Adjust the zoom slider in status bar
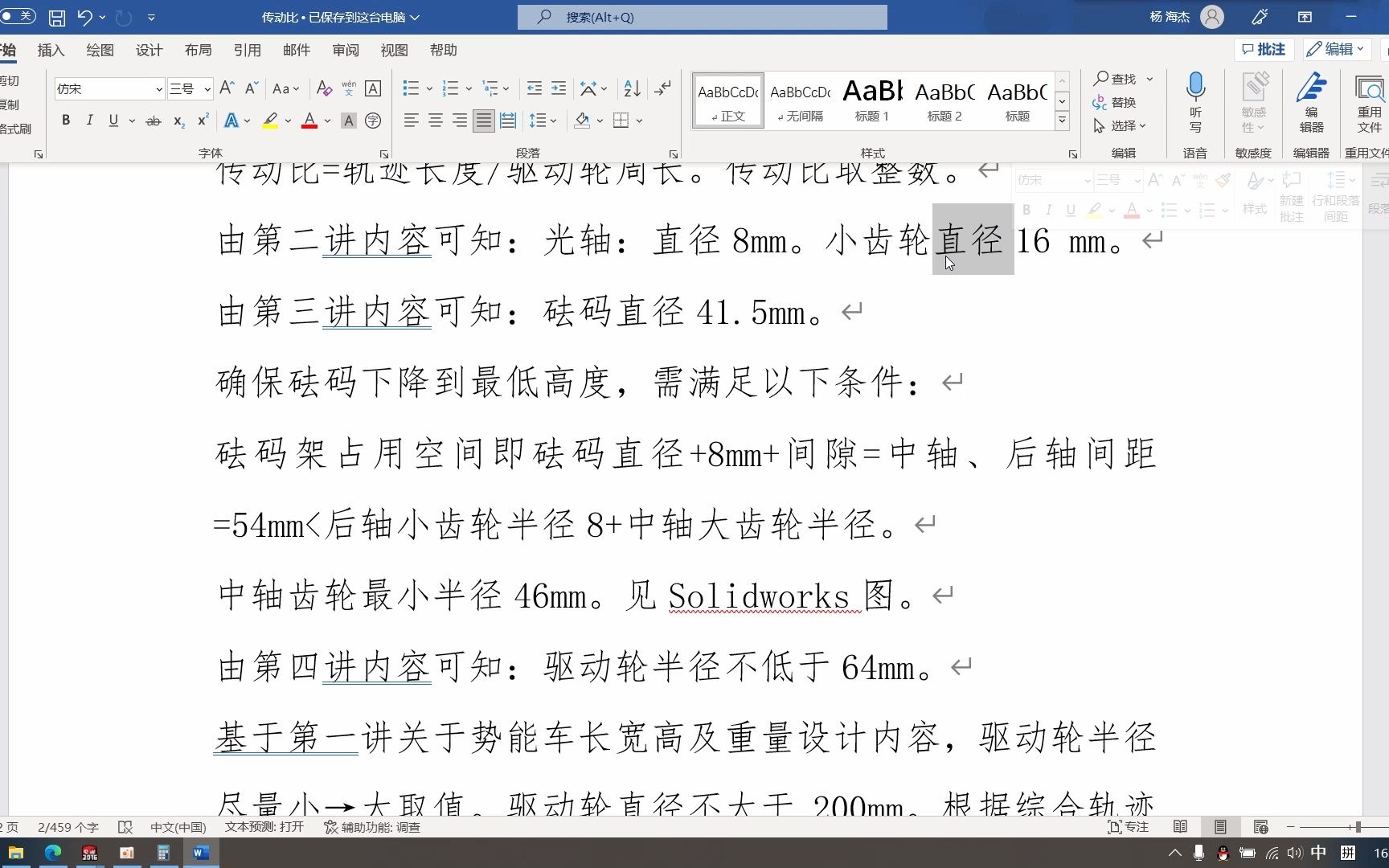1389x868 pixels. click(x=1358, y=827)
